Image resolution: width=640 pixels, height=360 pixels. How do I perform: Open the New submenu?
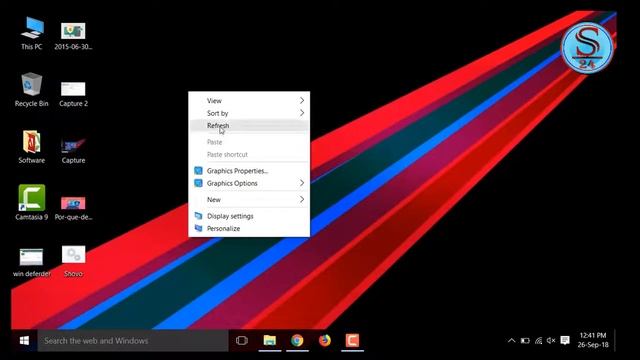point(249,200)
